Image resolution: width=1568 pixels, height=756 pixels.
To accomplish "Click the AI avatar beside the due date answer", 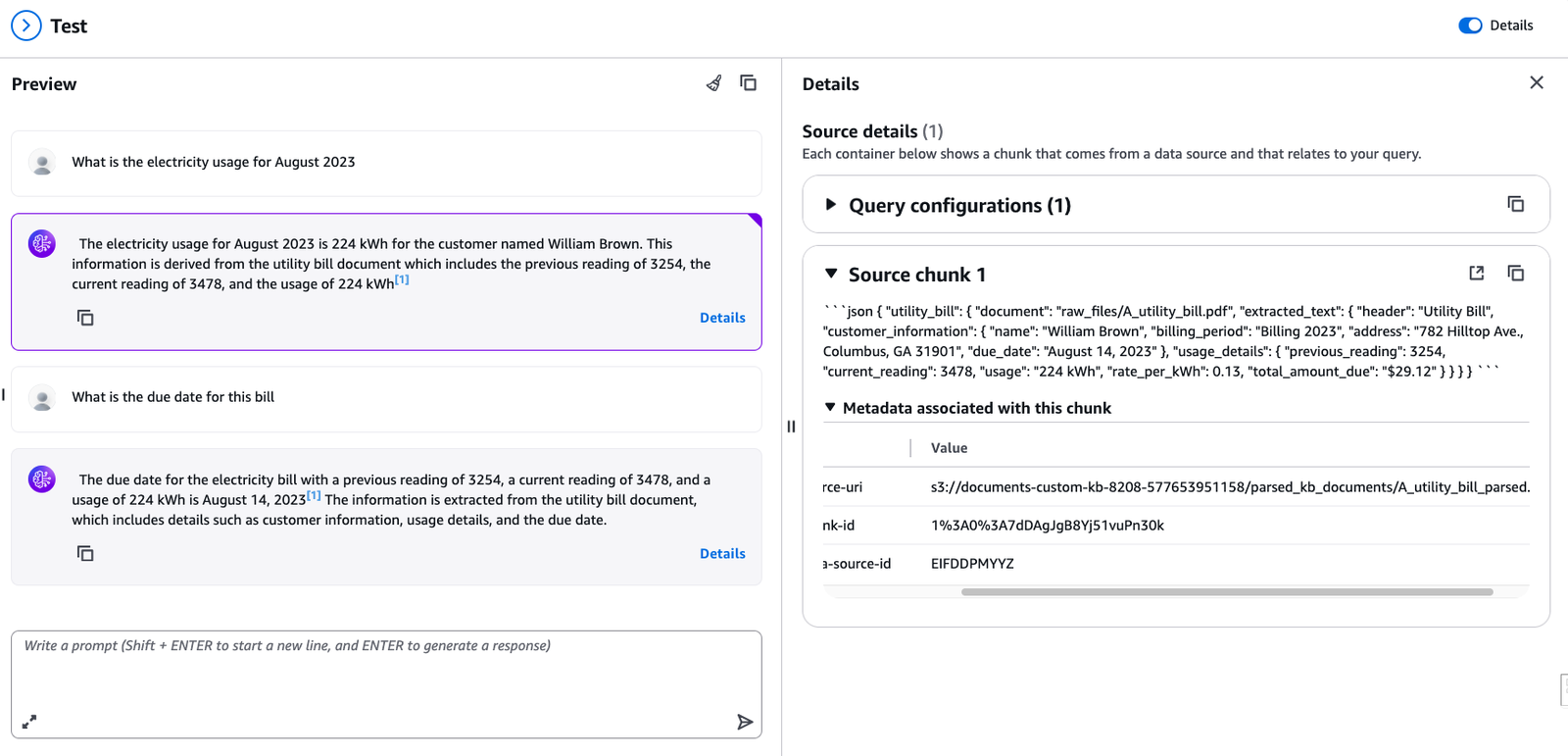I will [42, 479].
